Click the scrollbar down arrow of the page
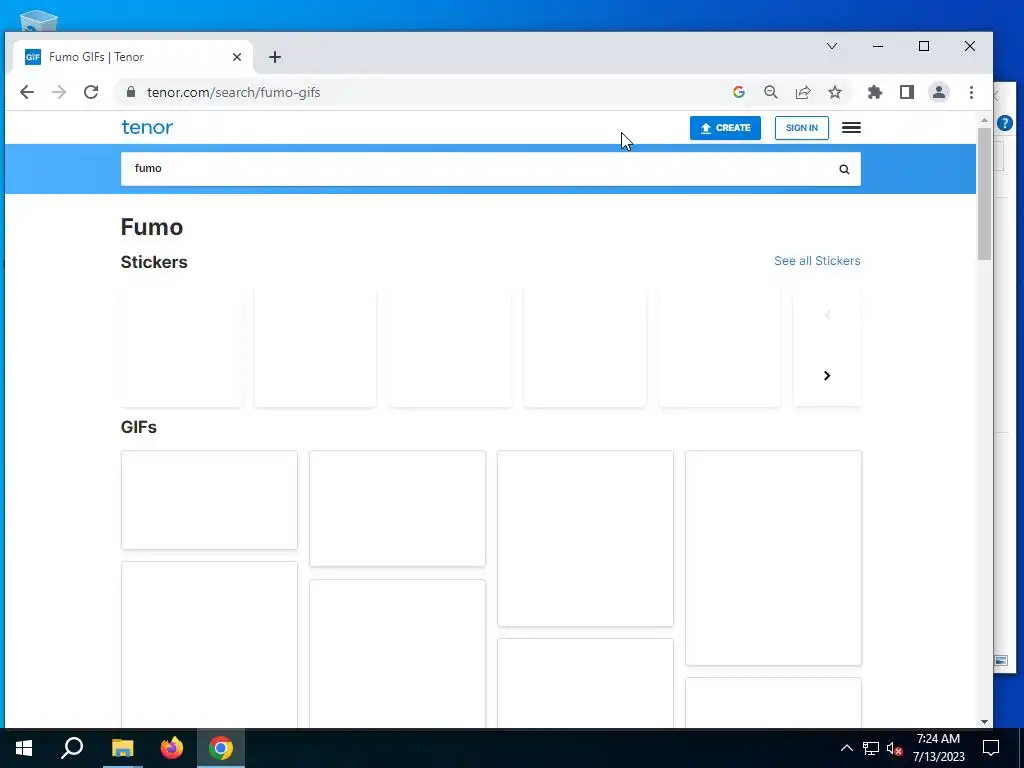 (984, 722)
